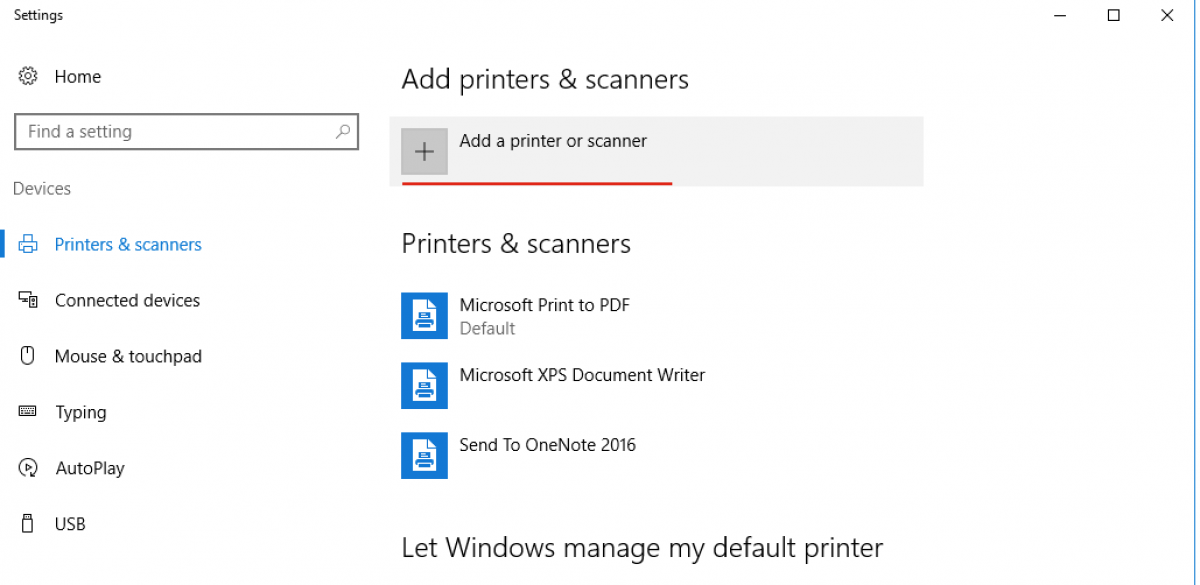Go to Home text label in sidebar

pyautogui.click(x=78, y=77)
